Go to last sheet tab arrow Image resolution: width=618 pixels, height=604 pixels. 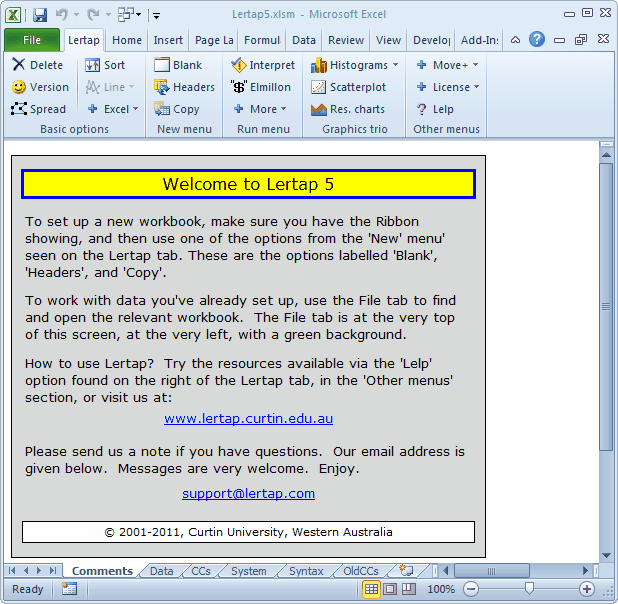53,570
